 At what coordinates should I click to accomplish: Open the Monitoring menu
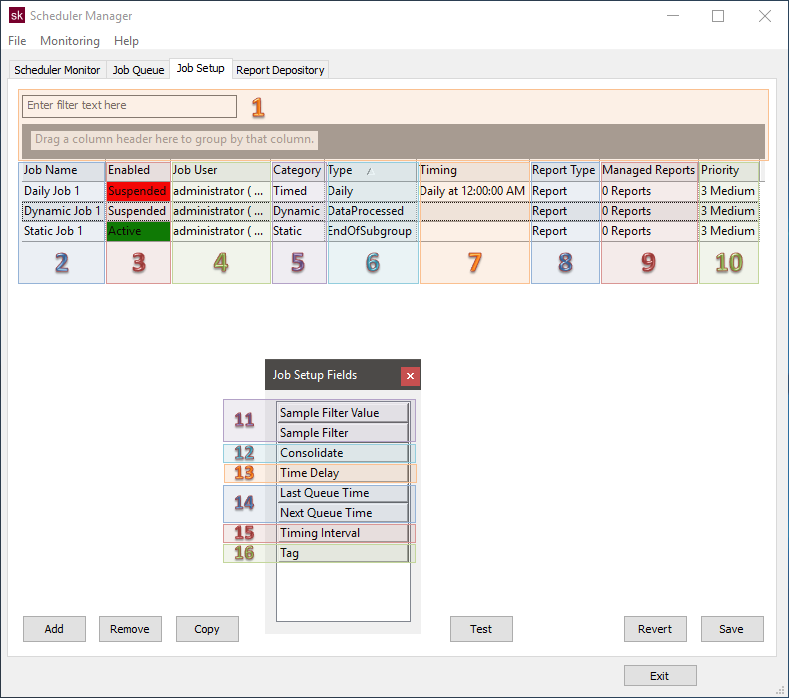[70, 41]
